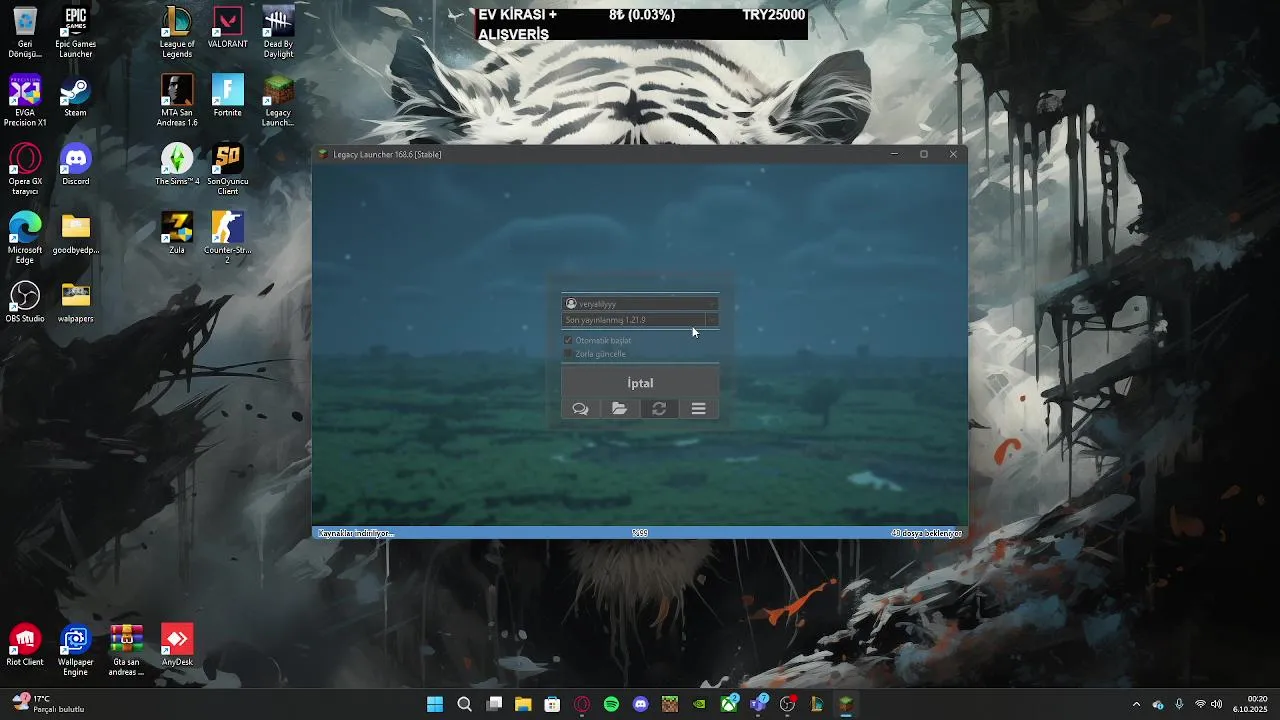The width and height of the screenshot is (1280, 720).
Task: Switch to Spotify in taskbar
Action: [x=611, y=704]
